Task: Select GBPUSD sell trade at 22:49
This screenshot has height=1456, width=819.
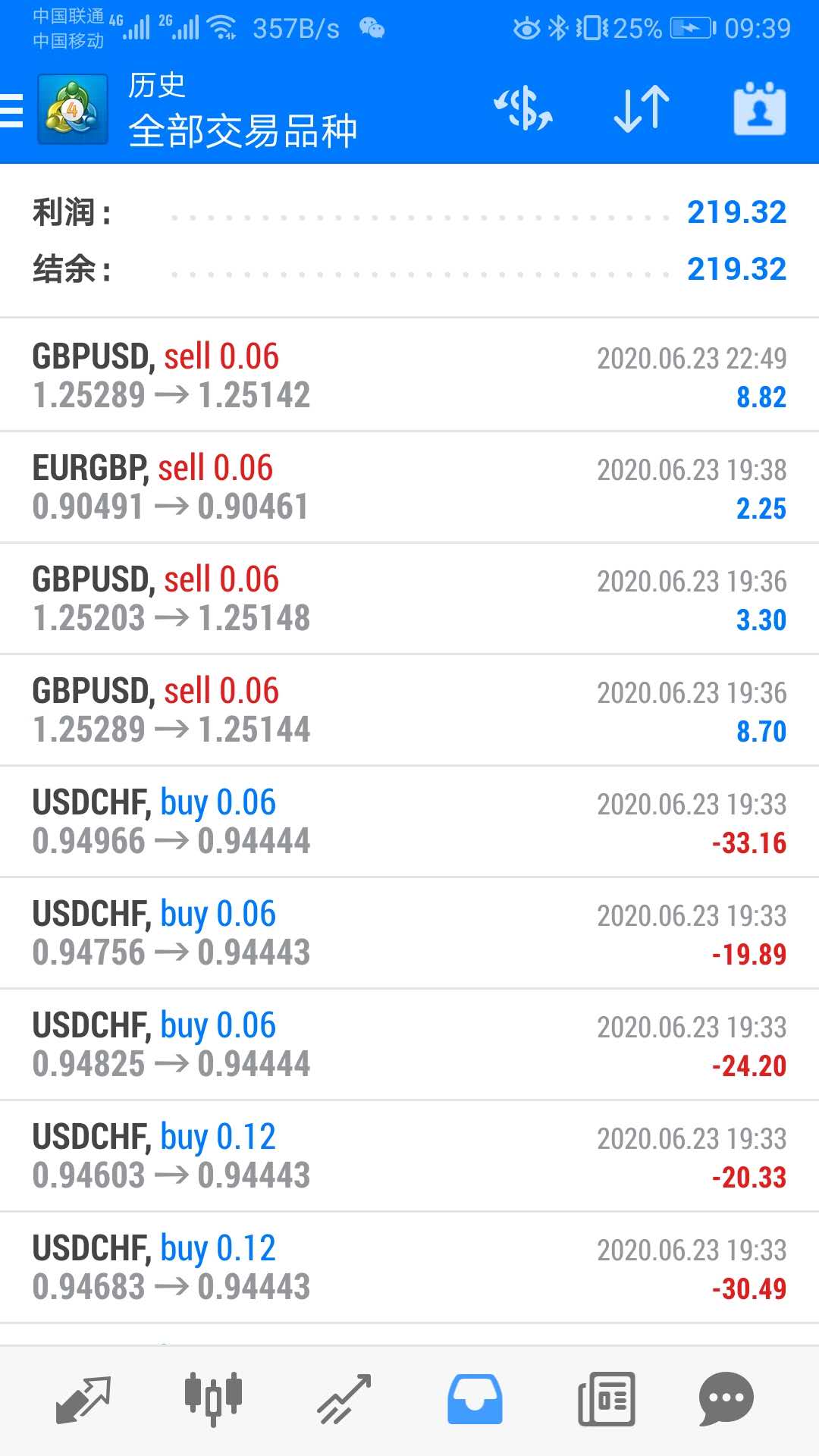Action: click(x=409, y=375)
